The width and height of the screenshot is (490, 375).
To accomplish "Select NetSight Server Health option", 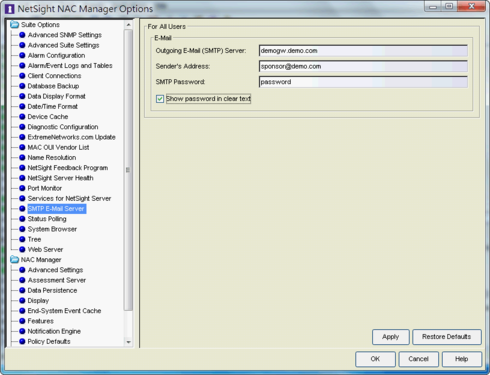I will point(60,178).
